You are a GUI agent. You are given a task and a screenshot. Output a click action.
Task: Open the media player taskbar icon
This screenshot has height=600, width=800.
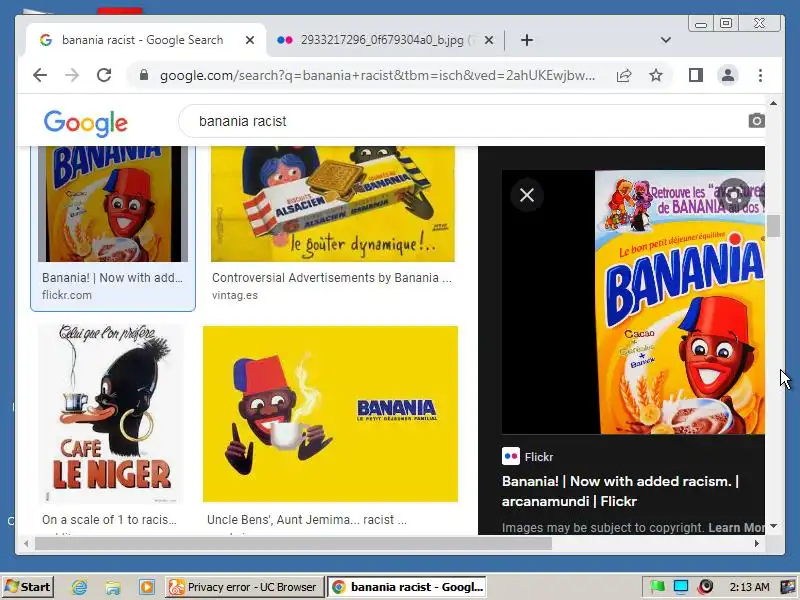tap(146, 587)
